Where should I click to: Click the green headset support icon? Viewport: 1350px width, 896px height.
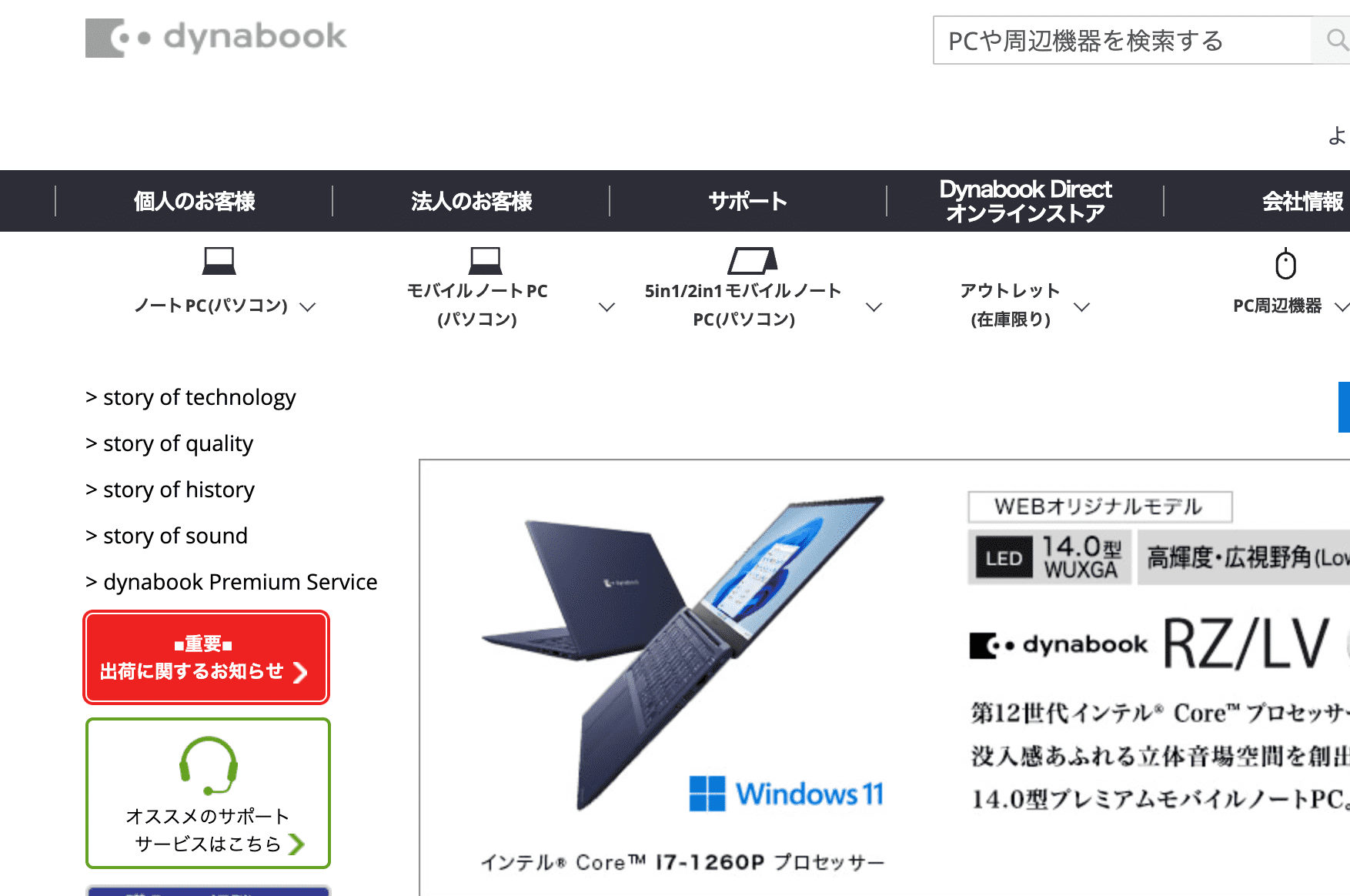click(x=209, y=766)
